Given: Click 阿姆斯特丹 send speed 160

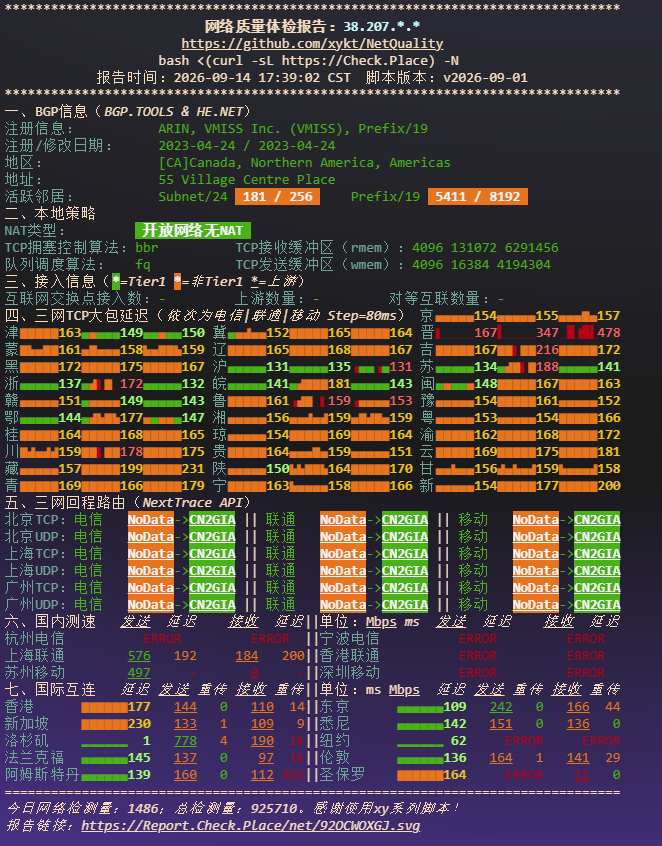Looking at the screenshot, I should pyautogui.click(x=185, y=775).
